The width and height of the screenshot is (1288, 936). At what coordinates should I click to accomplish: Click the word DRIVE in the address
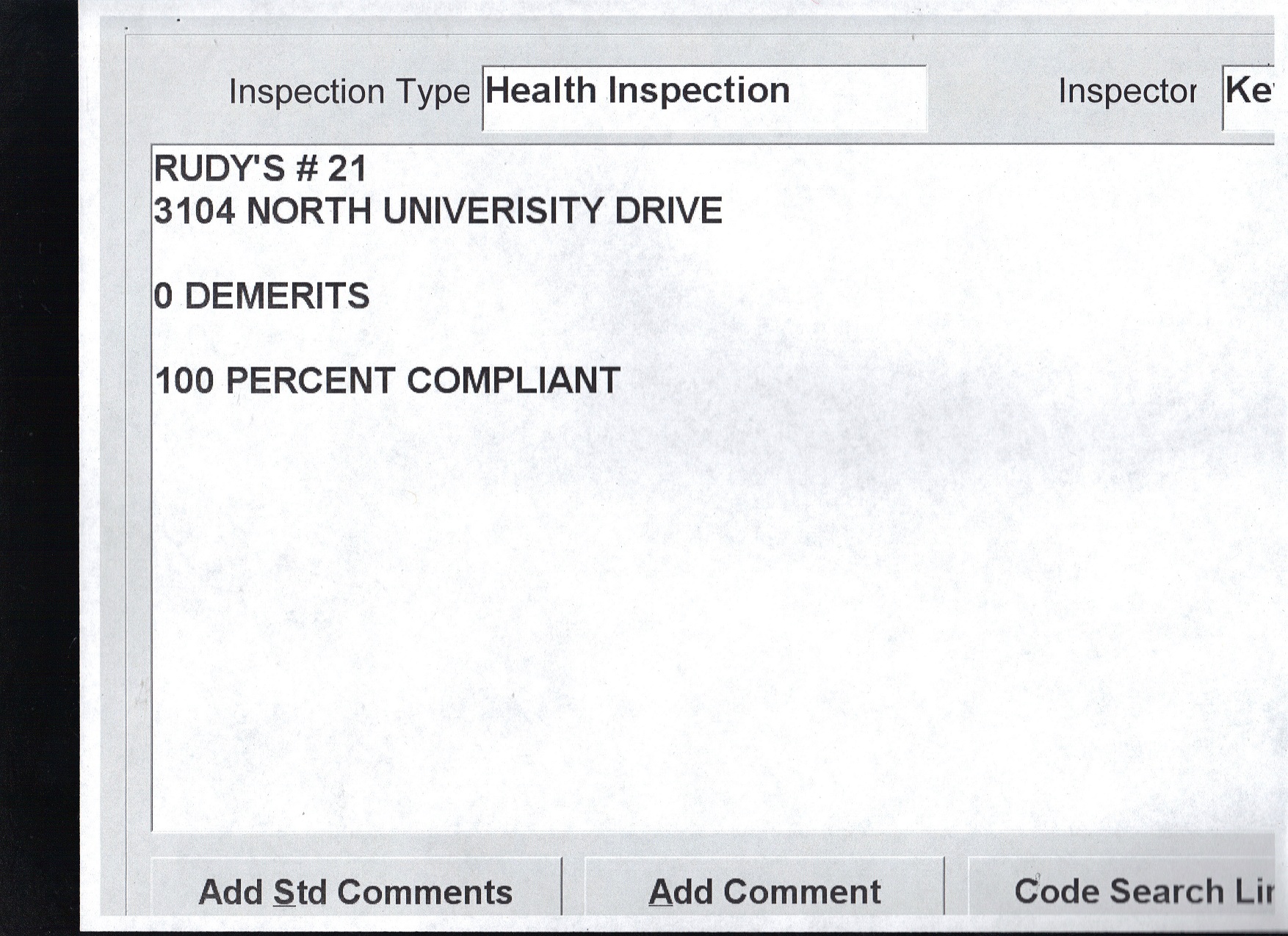(668, 211)
